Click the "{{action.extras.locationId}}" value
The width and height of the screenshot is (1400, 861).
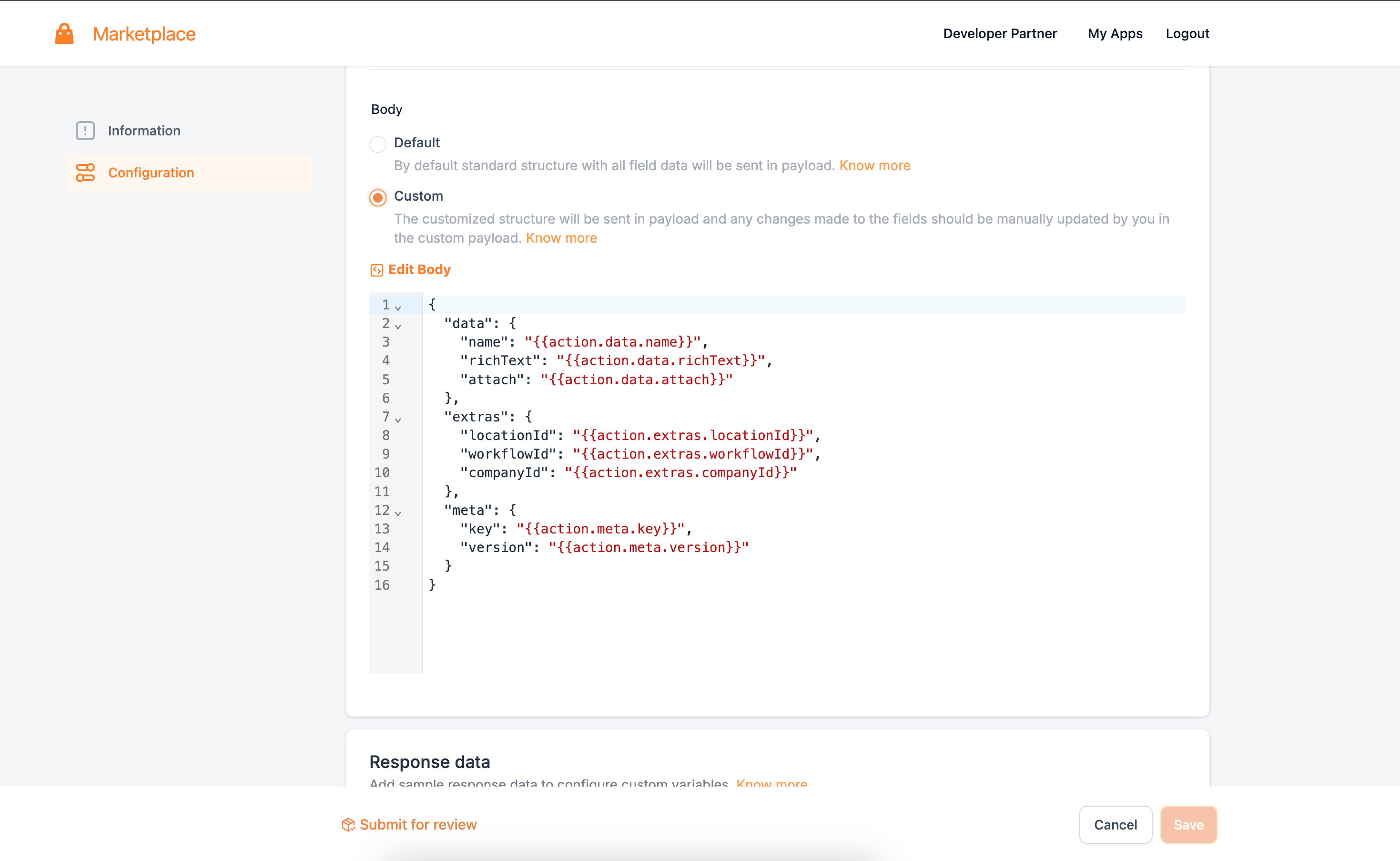click(x=692, y=435)
